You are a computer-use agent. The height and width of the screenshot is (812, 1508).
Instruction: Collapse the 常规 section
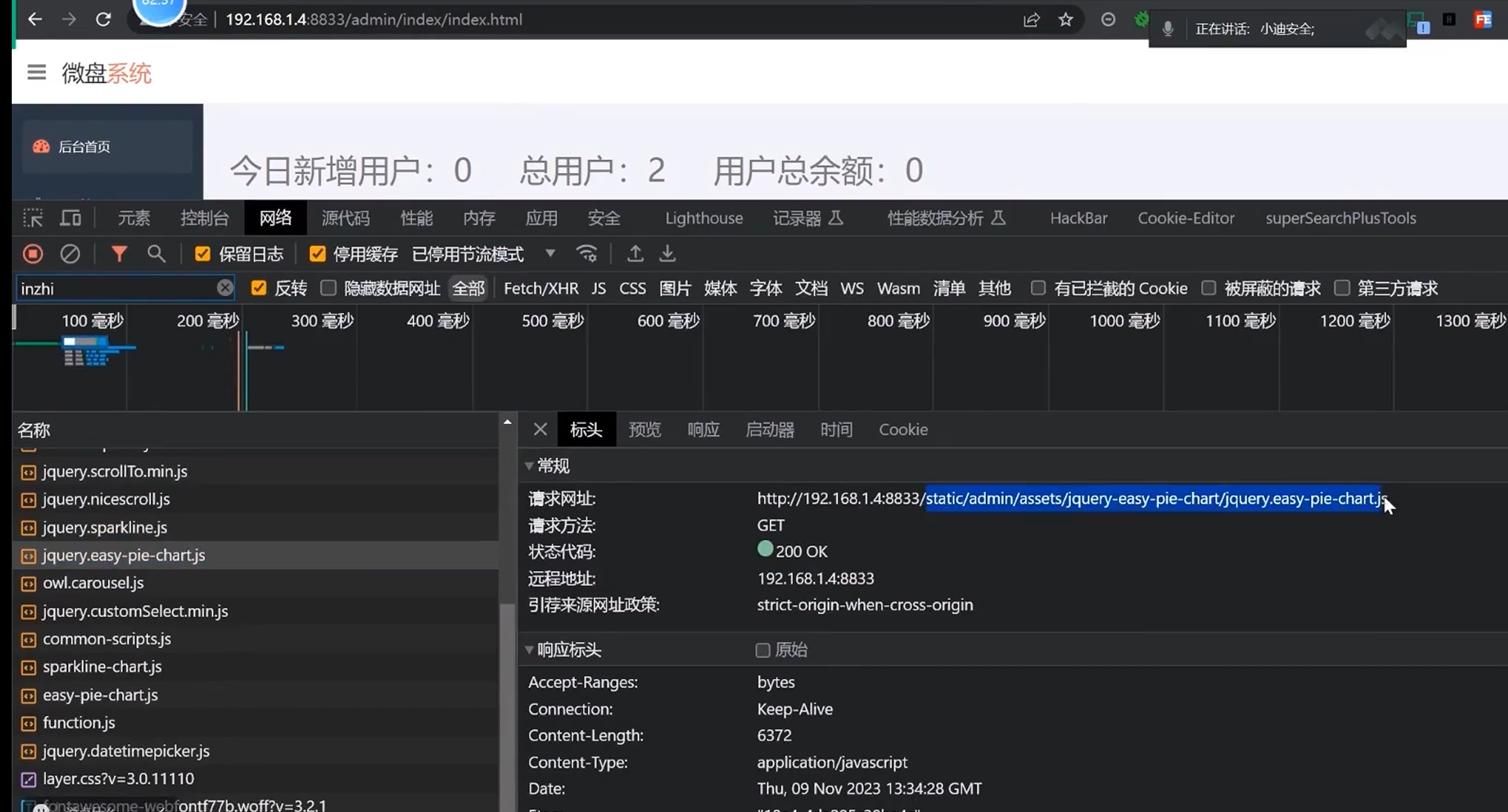(x=529, y=466)
